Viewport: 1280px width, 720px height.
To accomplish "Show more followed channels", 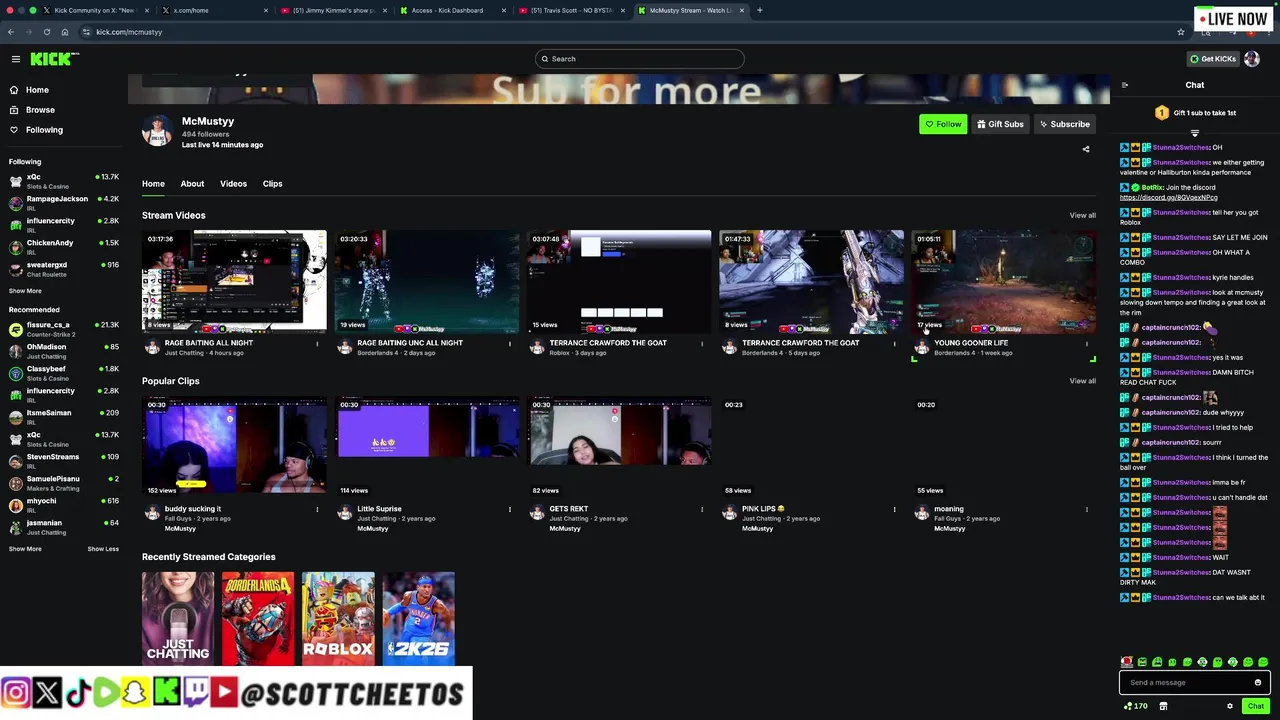I will (x=25, y=291).
